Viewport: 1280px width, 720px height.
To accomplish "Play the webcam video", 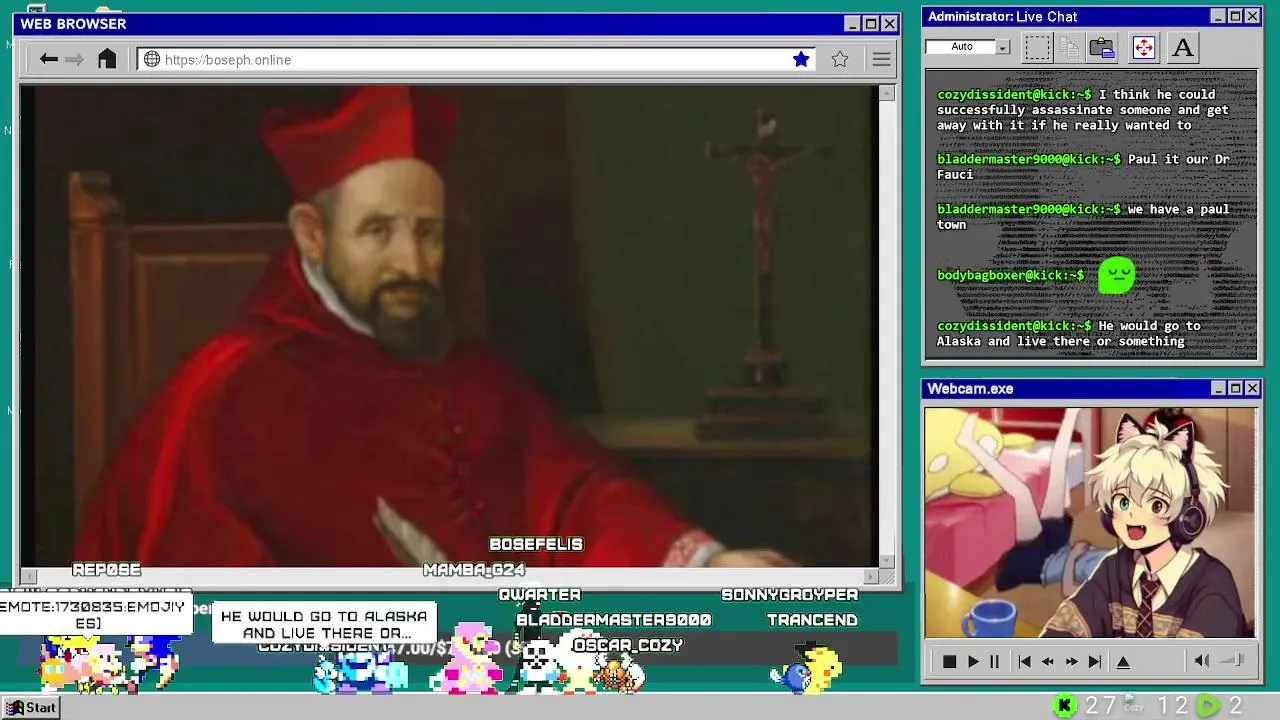I will (x=972, y=661).
